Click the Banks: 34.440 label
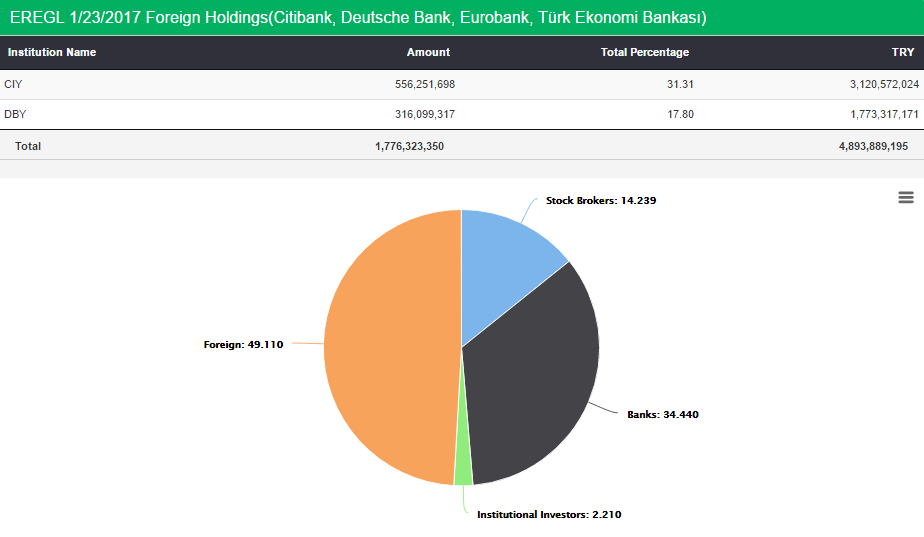This screenshot has height=537, width=924. [x=662, y=414]
